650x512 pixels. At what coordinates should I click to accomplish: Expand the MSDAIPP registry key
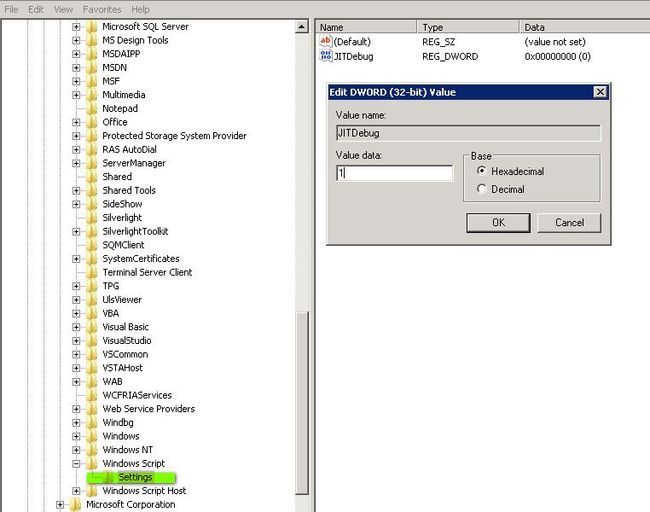pos(76,54)
